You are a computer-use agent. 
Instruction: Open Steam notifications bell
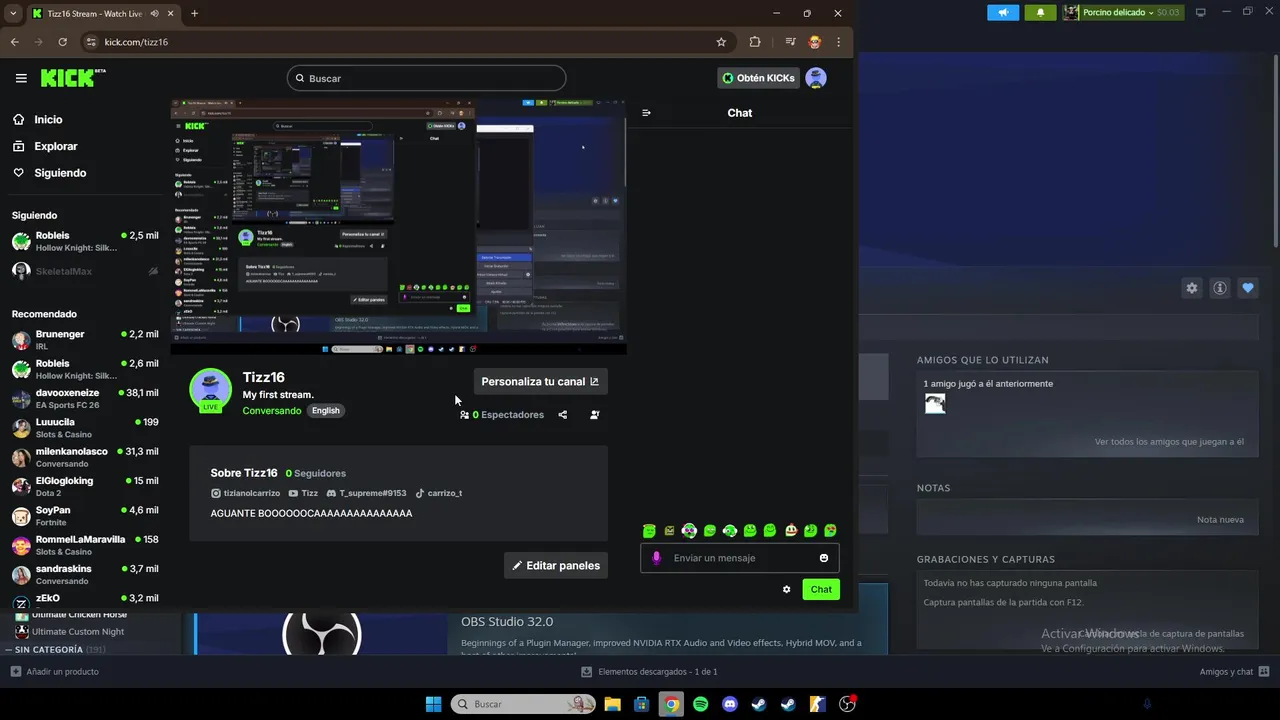click(x=1040, y=12)
